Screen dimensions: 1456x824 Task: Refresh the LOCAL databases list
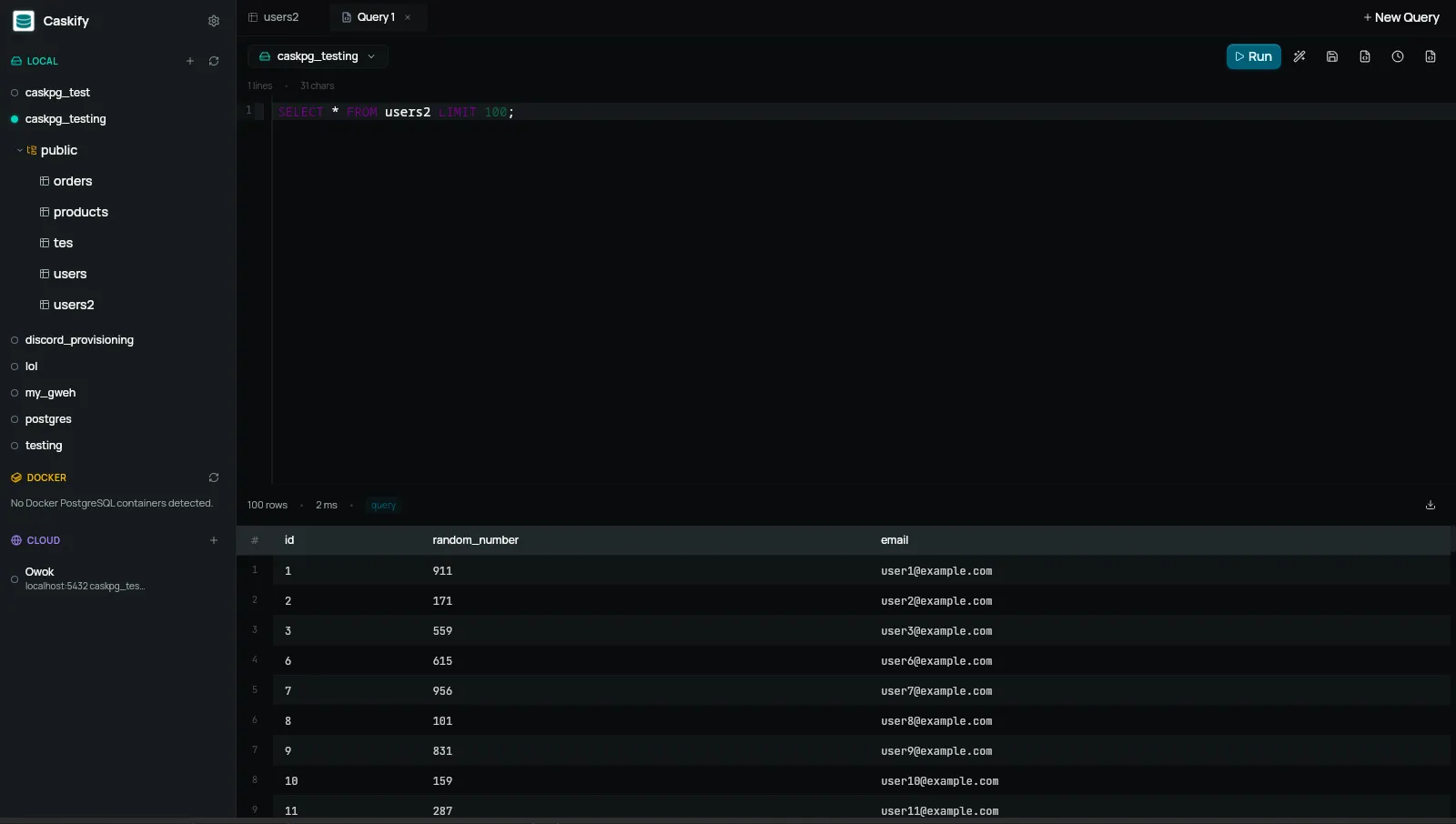click(214, 61)
